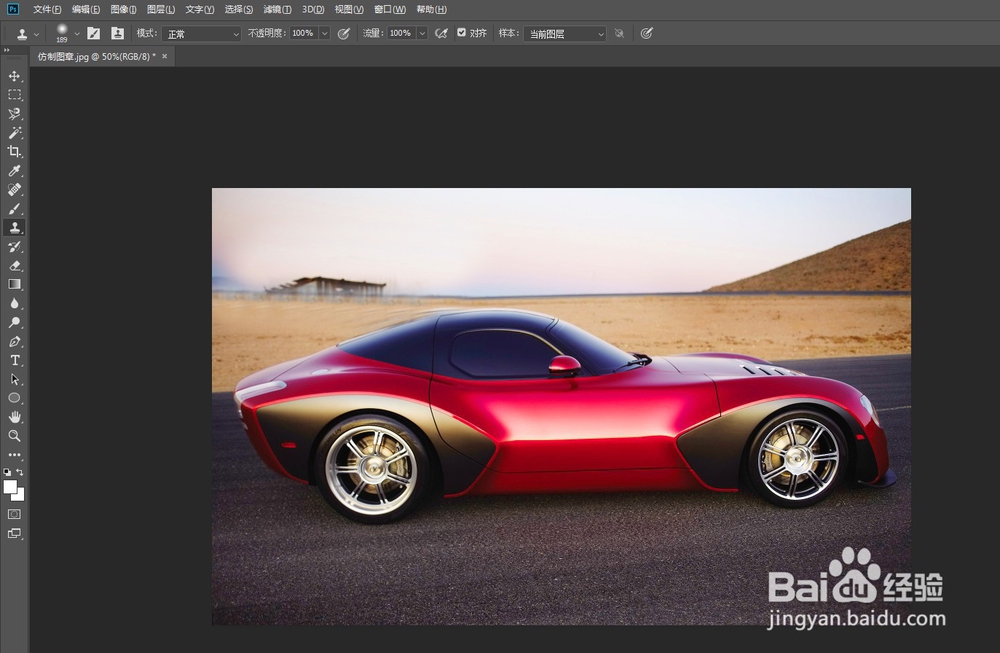Enable airbrush build-up effects
The width and height of the screenshot is (1000, 653).
click(441, 34)
